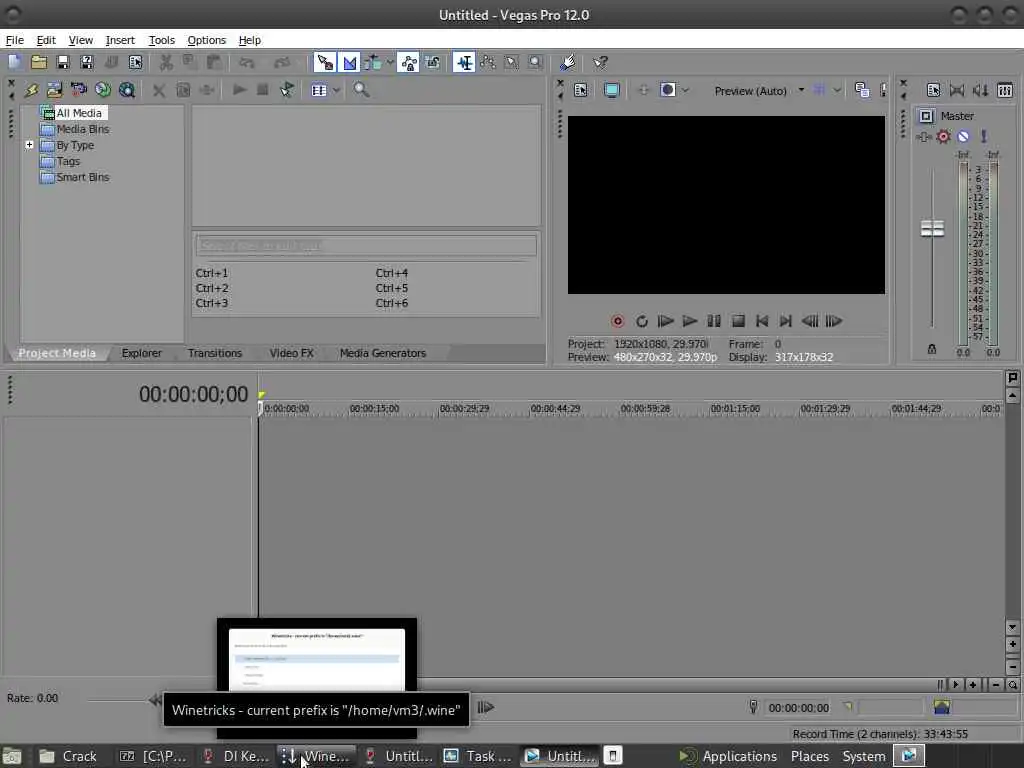Click Play From Start in preview
This screenshot has height=768, width=1024.
[x=665, y=321]
